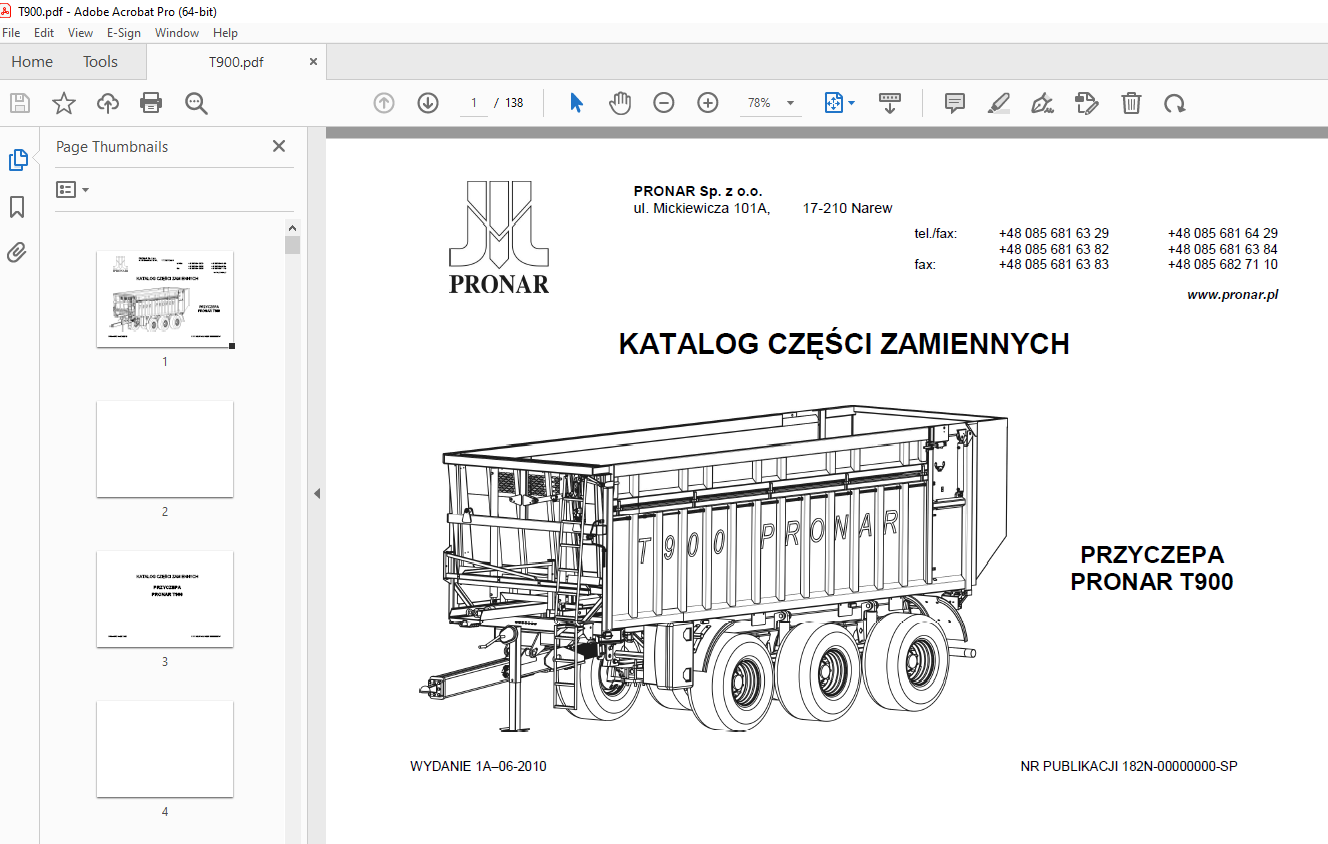This screenshot has height=844, width=1328.
Task: Switch to the Home tab
Action: tap(32, 62)
